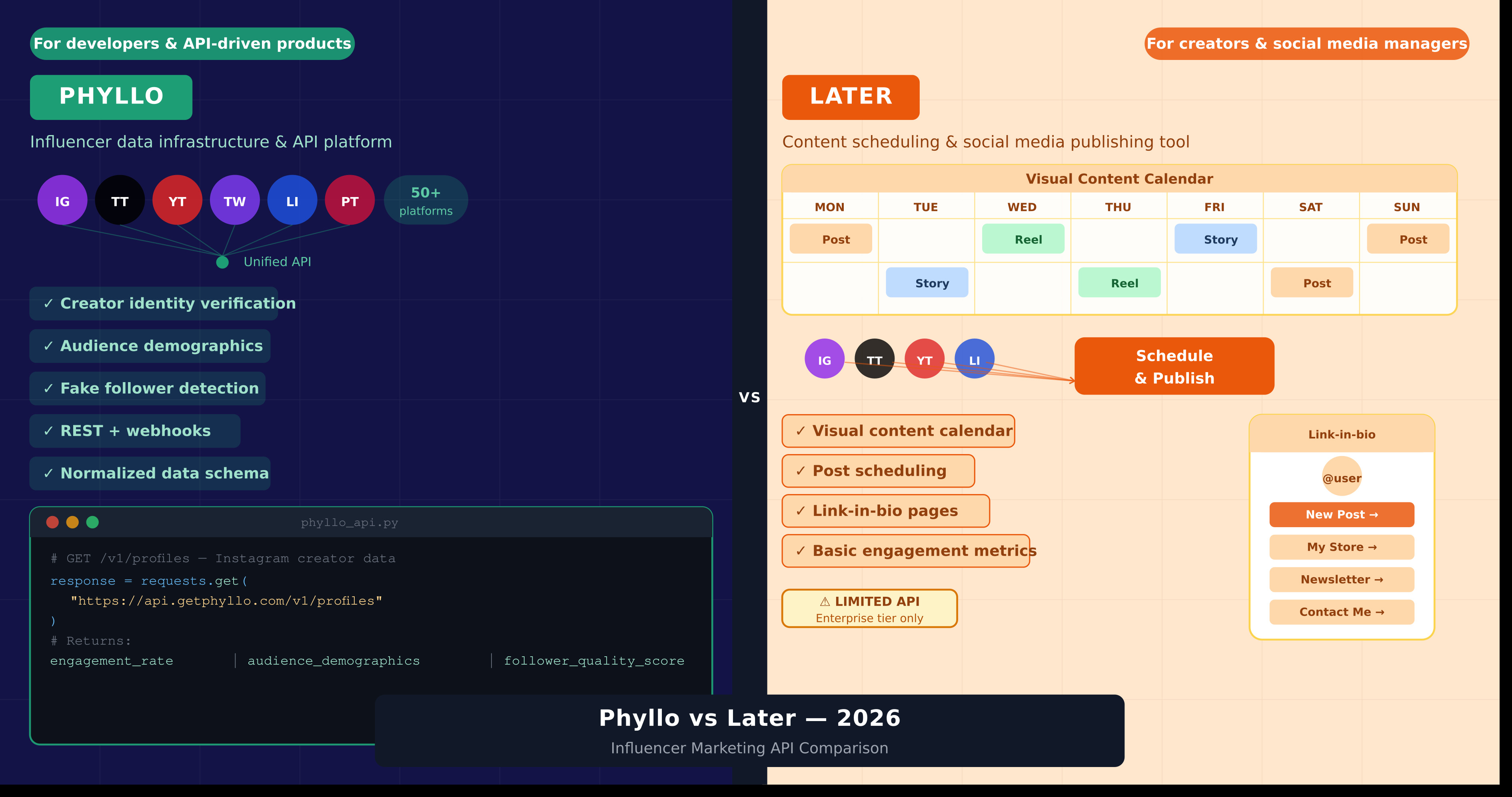Click 'Link-in-bio pages' feature chip
Viewport: 1512px width, 797px height.
[886, 511]
